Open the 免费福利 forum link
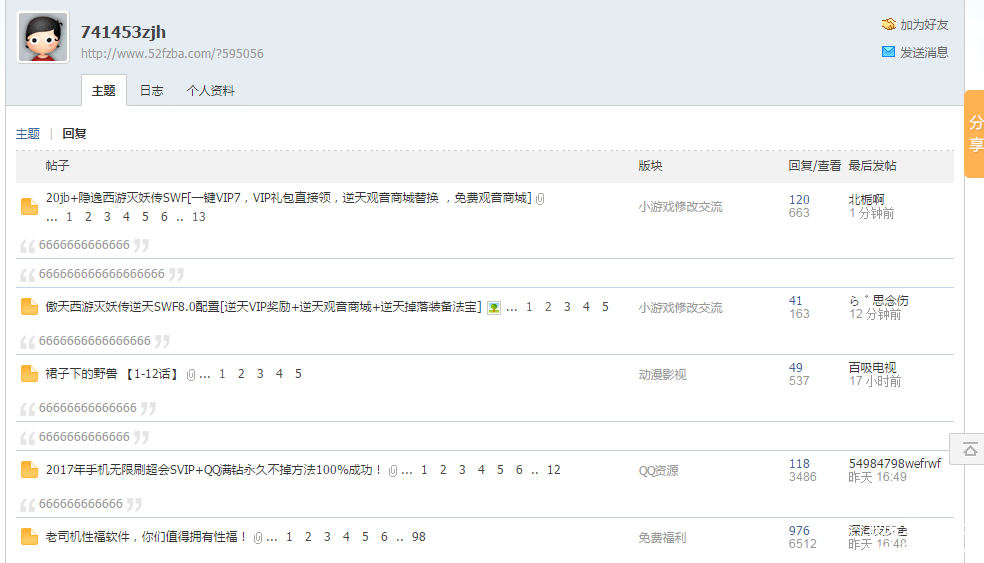The width and height of the screenshot is (984, 563). (662, 538)
